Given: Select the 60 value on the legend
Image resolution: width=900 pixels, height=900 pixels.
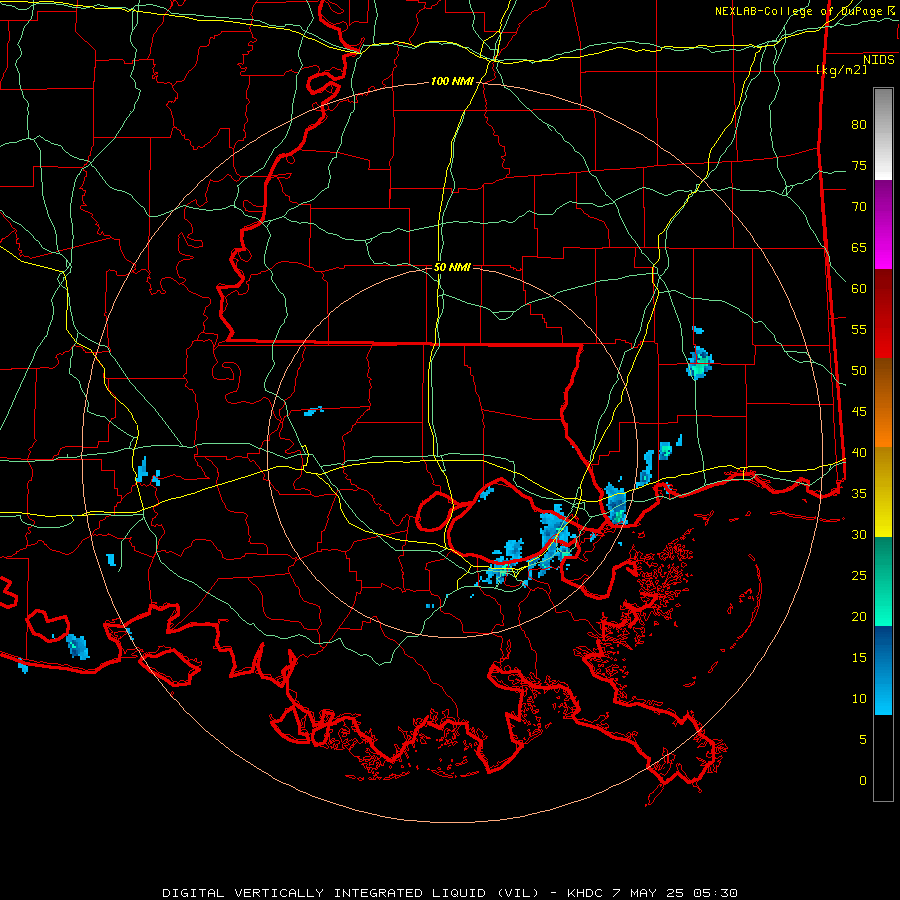Looking at the screenshot, I should tap(859, 289).
